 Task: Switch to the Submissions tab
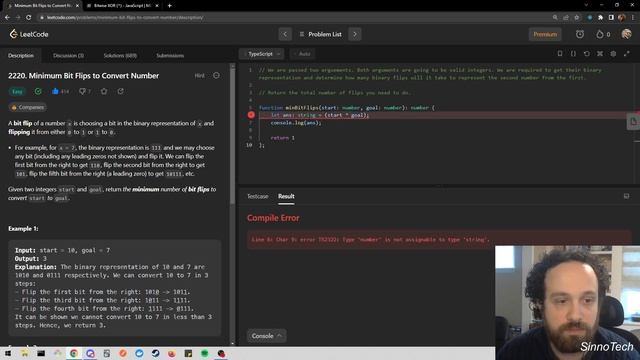(170, 56)
